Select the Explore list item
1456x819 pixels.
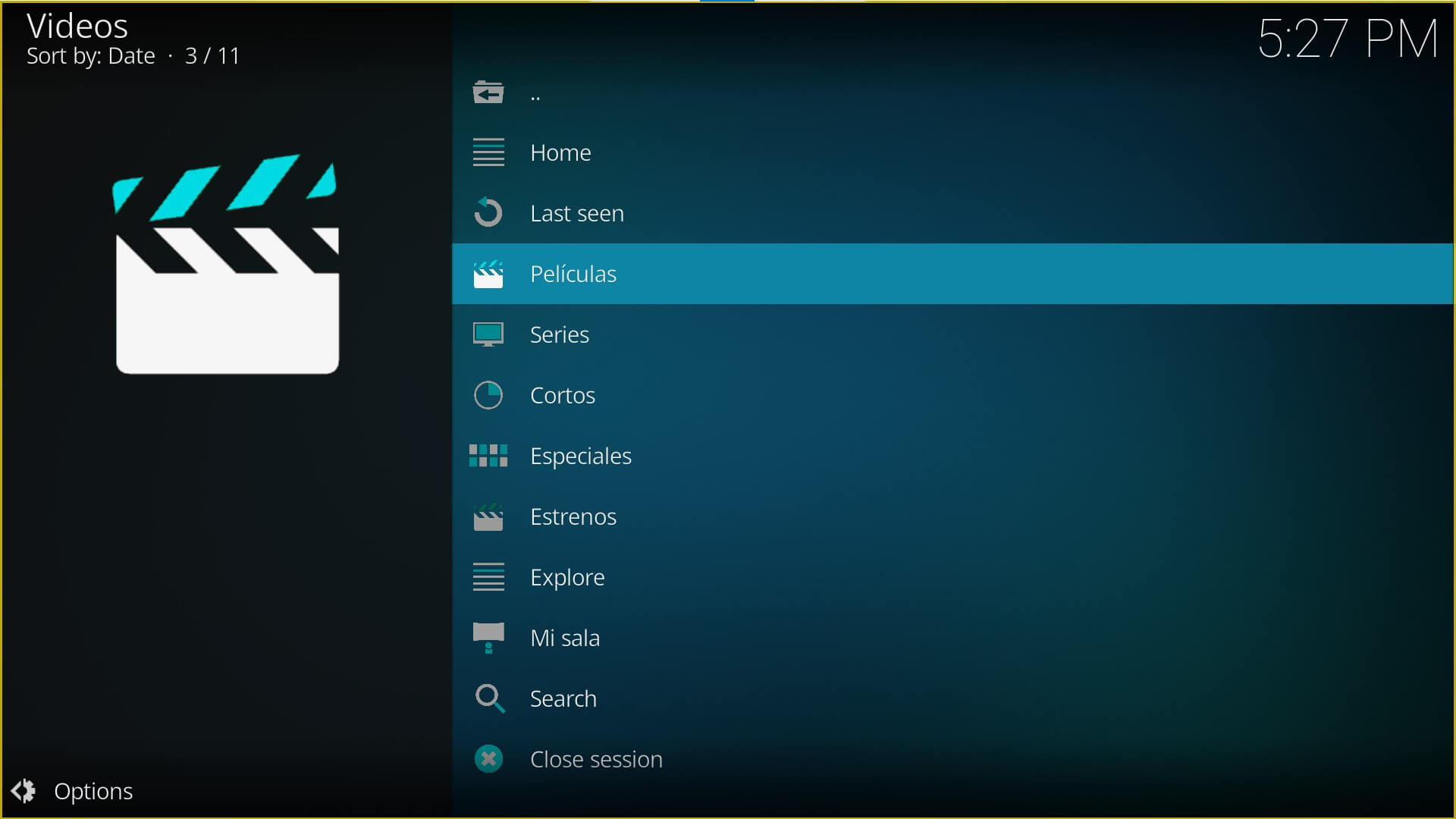point(567,577)
